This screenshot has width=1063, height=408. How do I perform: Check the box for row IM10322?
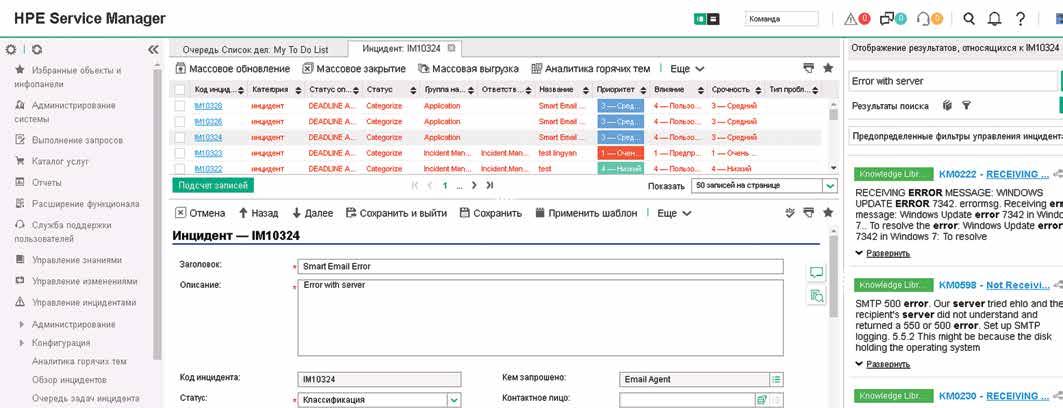180,169
